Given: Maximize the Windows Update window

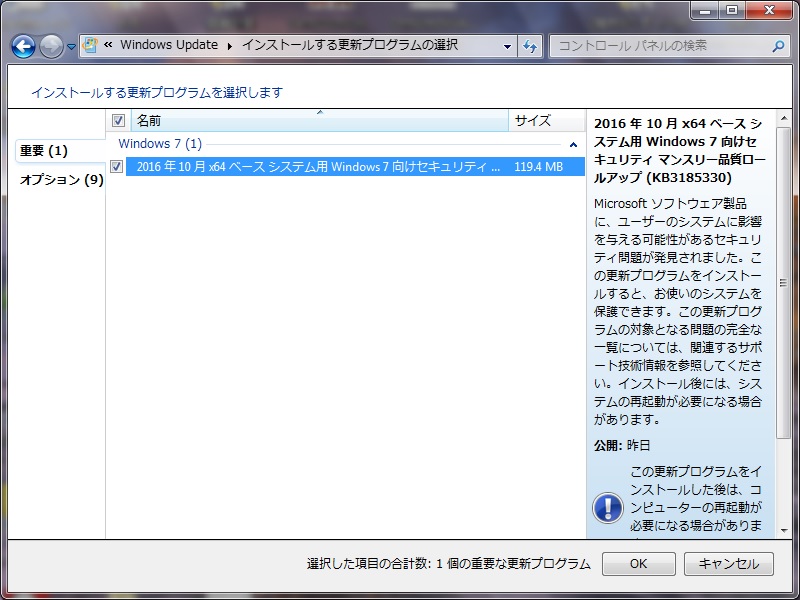Looking at the screenshot, I should (x=732, y=11).
